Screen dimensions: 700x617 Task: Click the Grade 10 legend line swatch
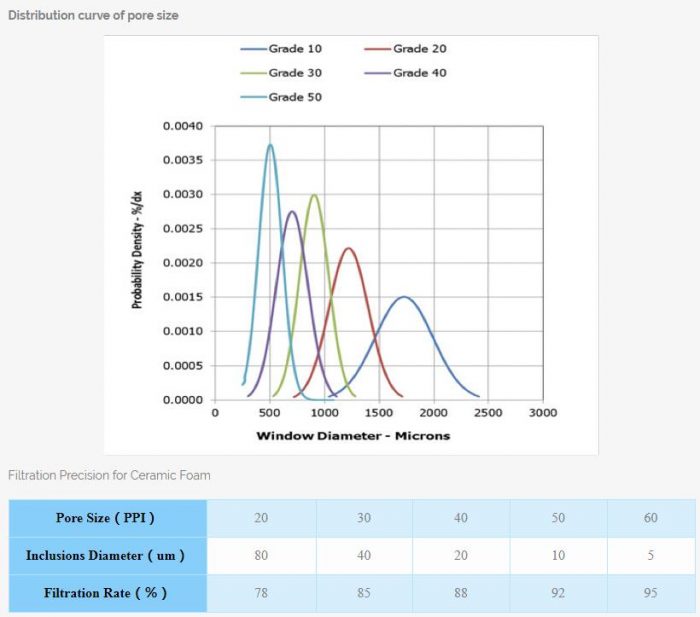[252, 48]
